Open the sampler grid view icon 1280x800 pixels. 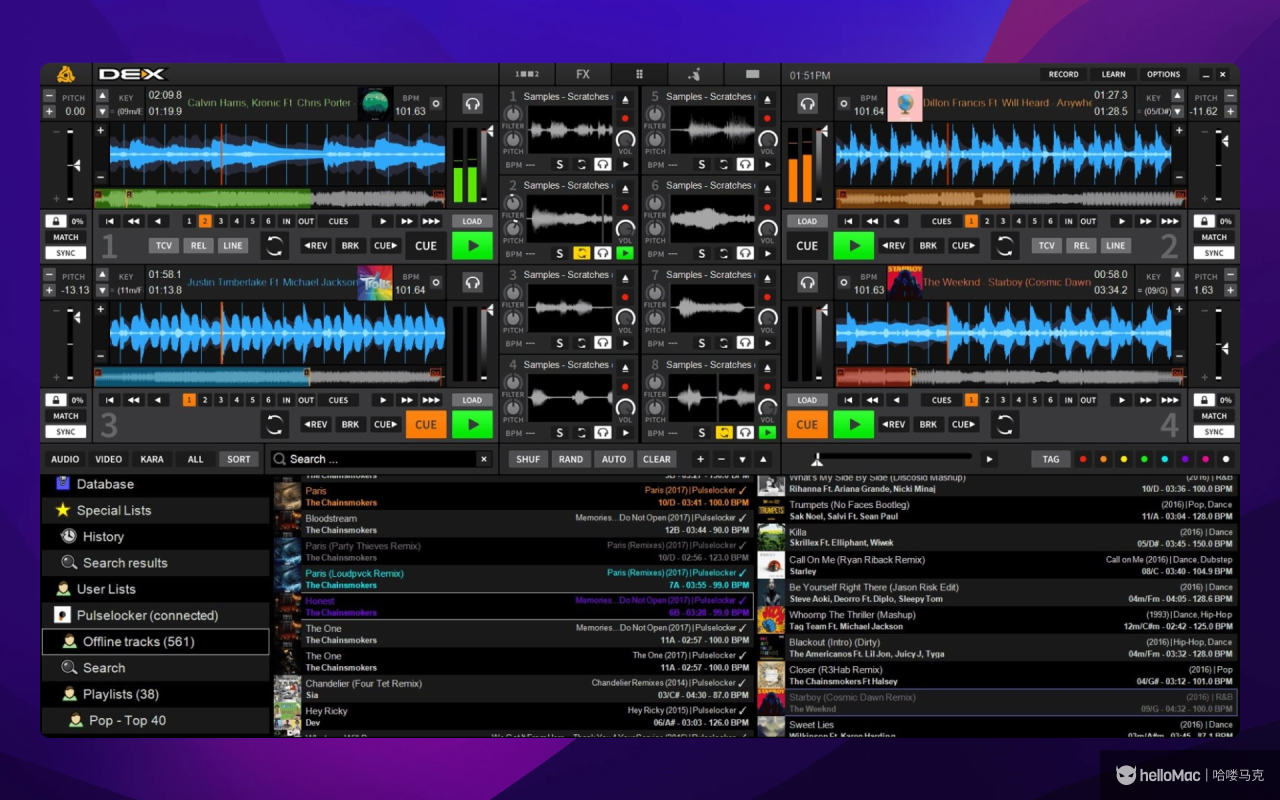[x=640, y=74]
